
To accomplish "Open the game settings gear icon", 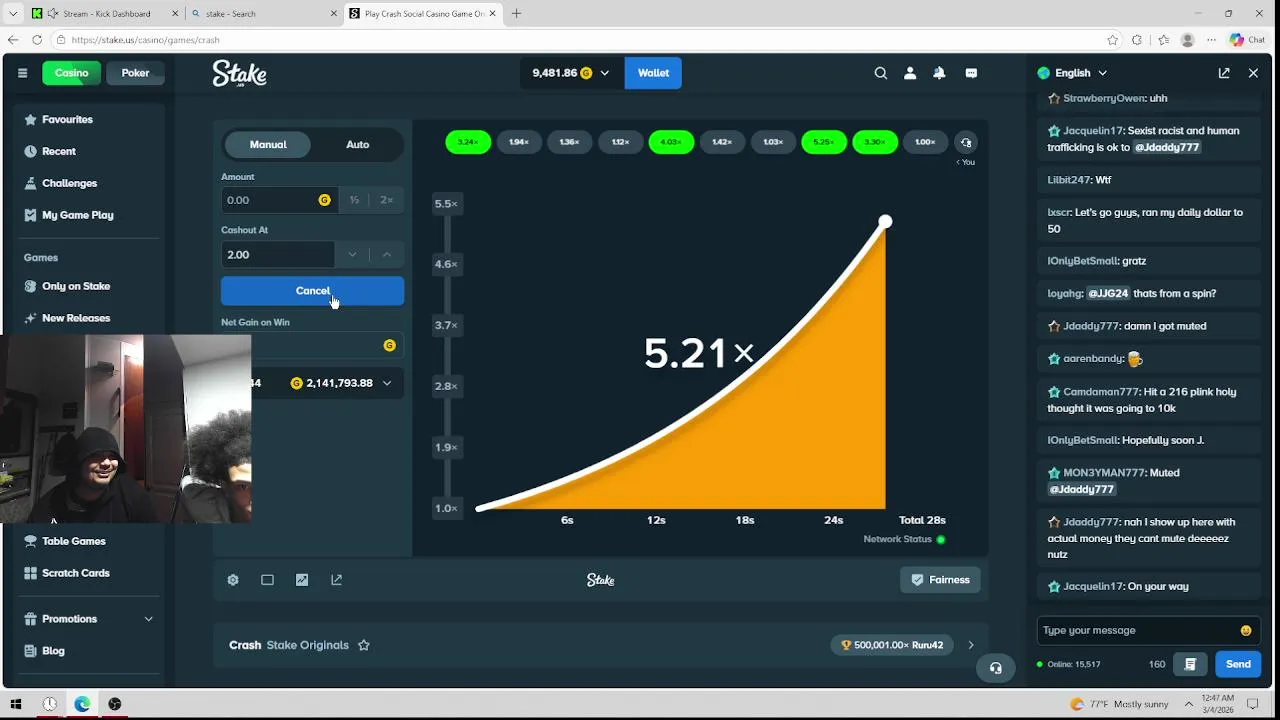I will tap(233, 580).
